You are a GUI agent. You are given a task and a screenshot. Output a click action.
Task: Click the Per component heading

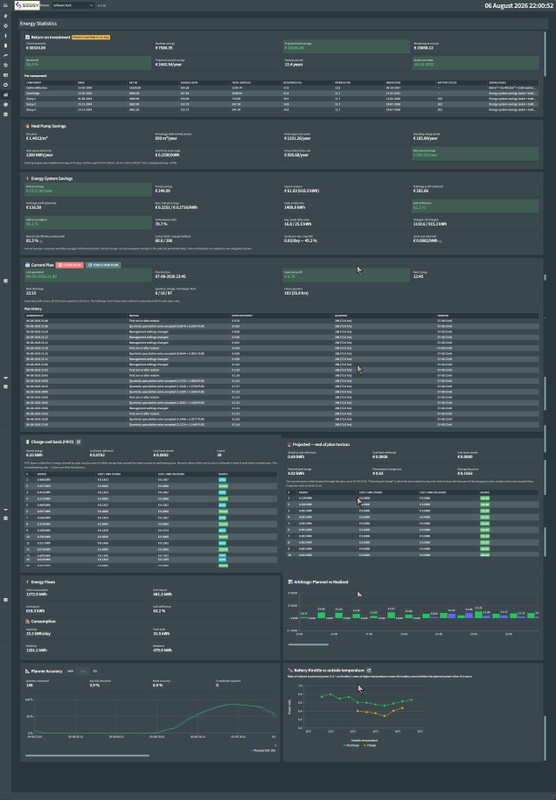(x=36, y=76)
